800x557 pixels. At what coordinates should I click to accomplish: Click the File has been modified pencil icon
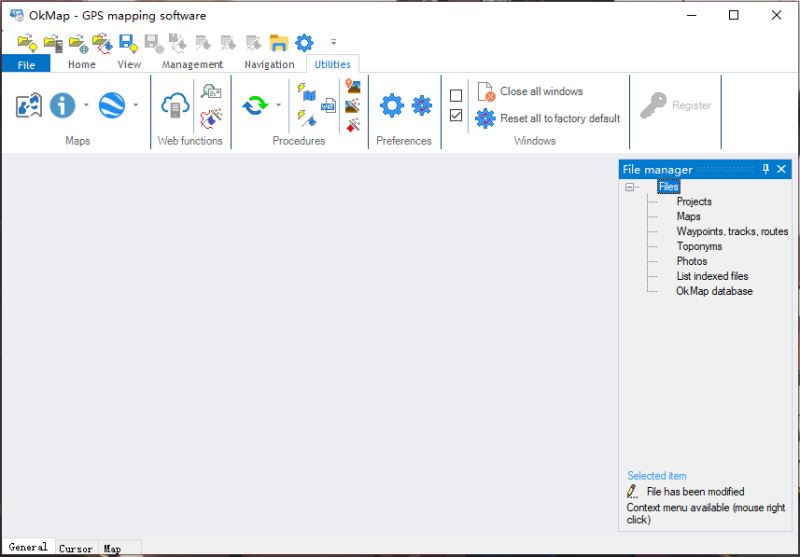point(632,492)
